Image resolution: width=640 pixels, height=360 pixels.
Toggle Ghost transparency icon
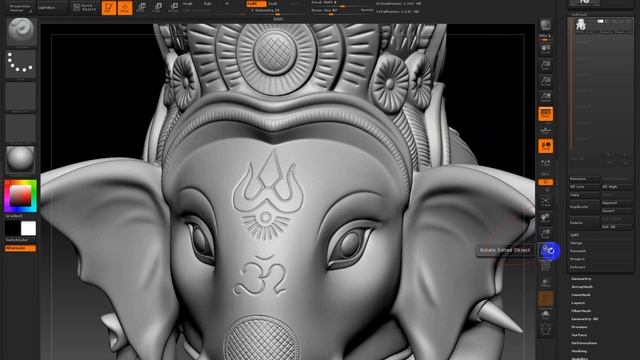pyautogui.click(x=545, y=298)
